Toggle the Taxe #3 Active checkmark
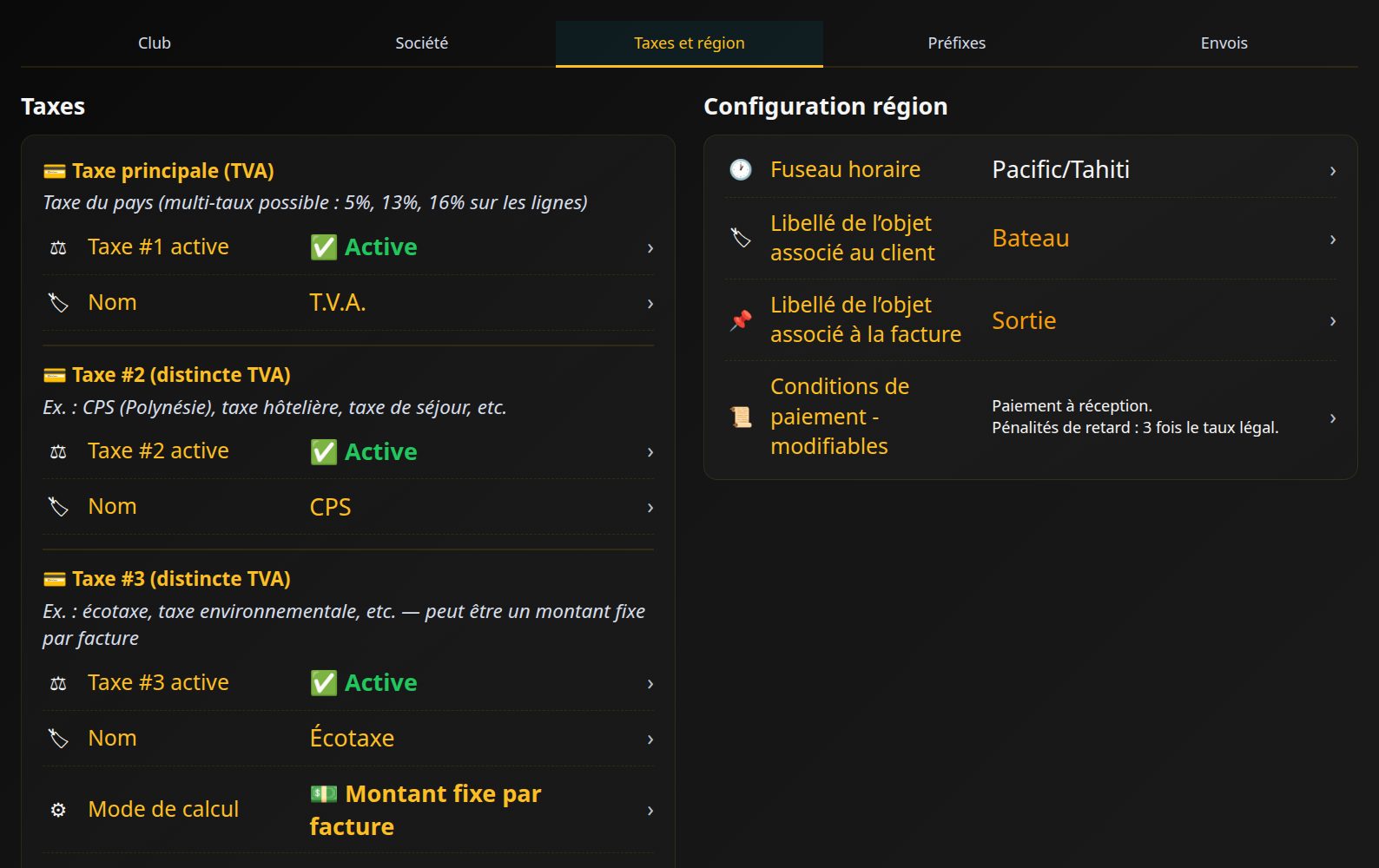The width and height of the screenshot is (1379, 868). tap(324, 683)
